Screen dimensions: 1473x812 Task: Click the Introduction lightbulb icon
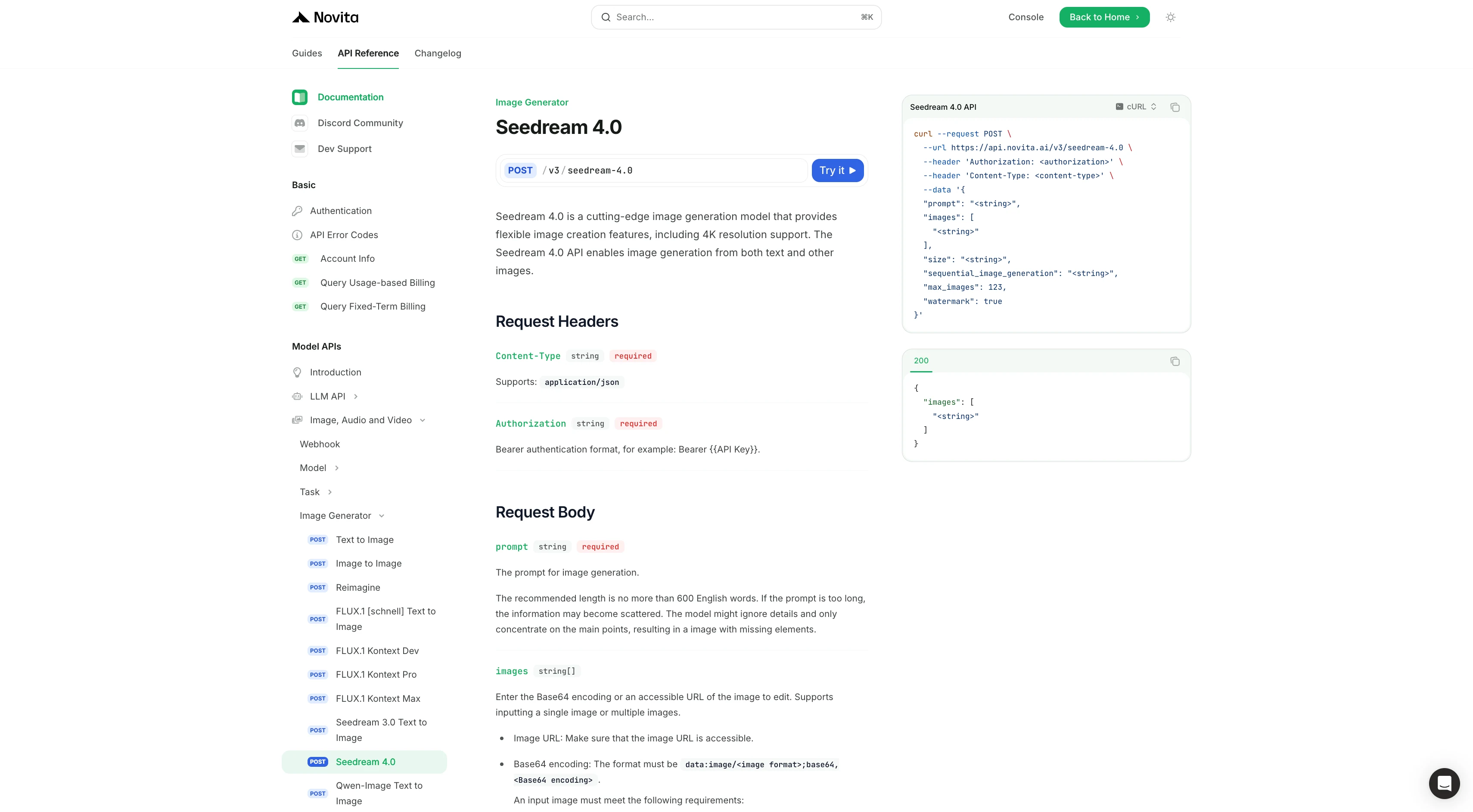tap(297, 372)
